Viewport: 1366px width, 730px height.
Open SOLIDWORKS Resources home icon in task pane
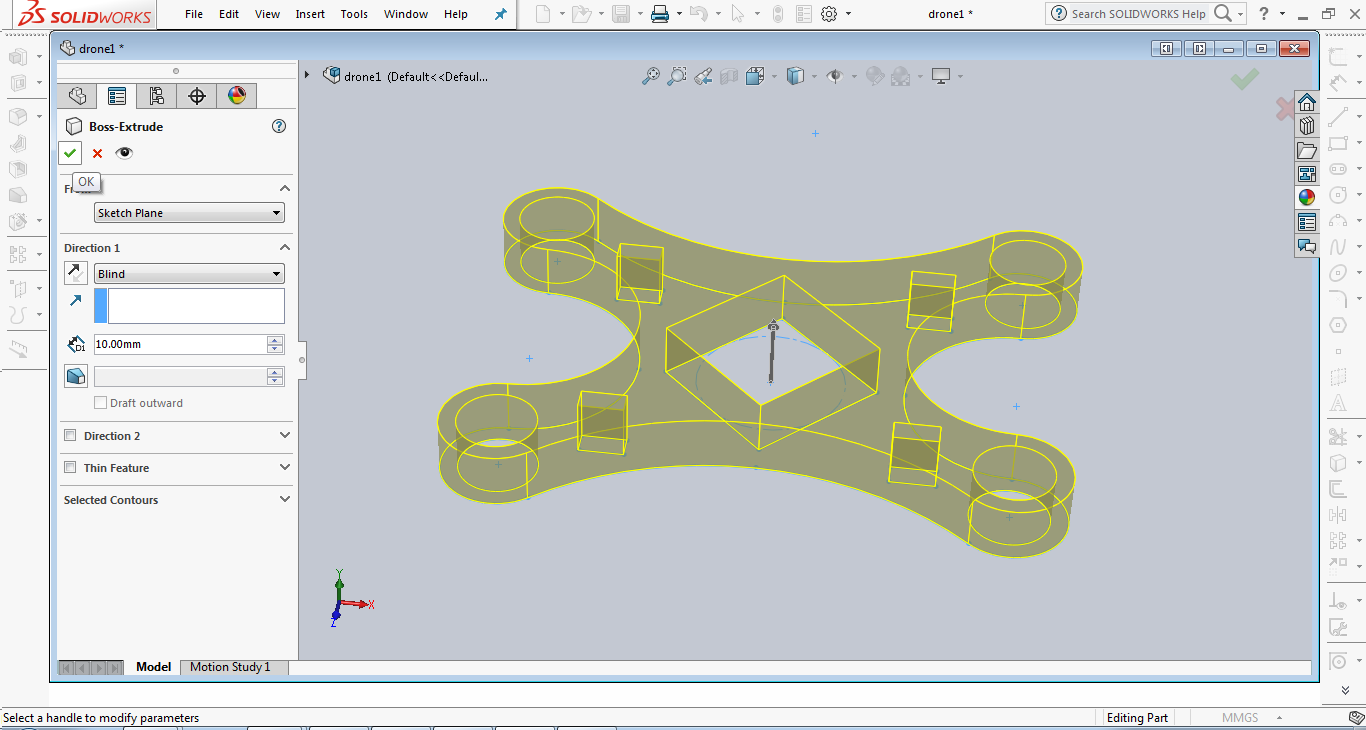click(x=1307, y=102)
